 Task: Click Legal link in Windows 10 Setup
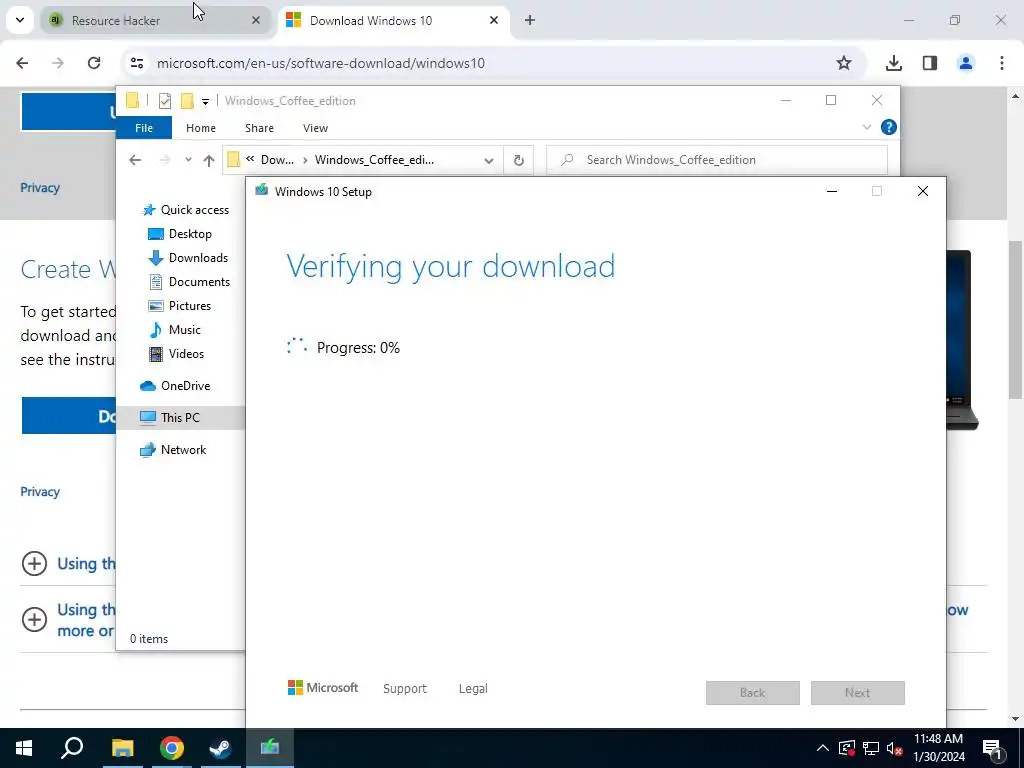click(473, 689)
